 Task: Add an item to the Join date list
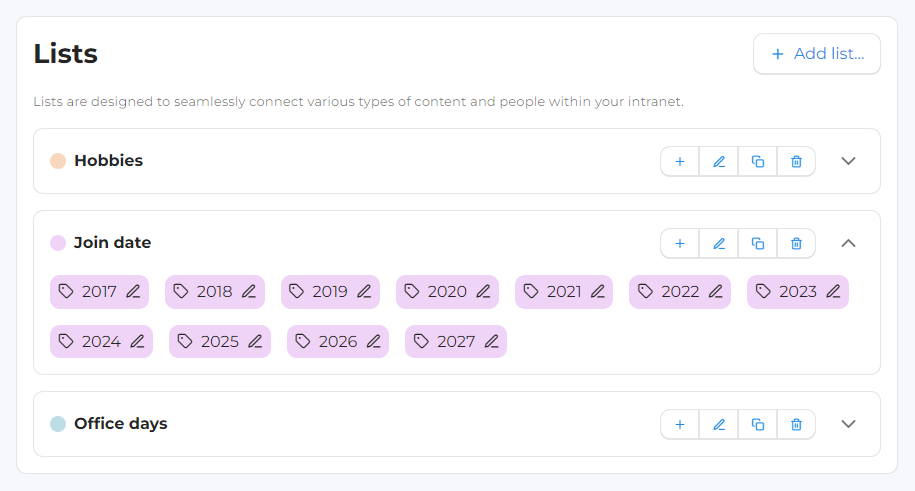tap(680, 243)
